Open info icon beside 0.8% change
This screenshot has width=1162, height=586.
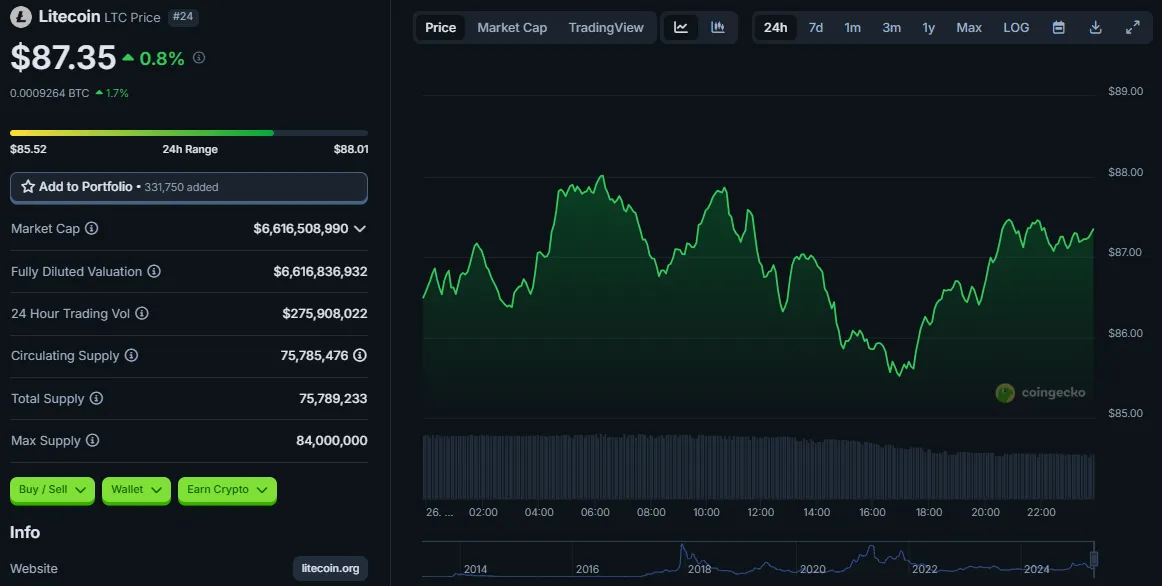pos(199,58)
